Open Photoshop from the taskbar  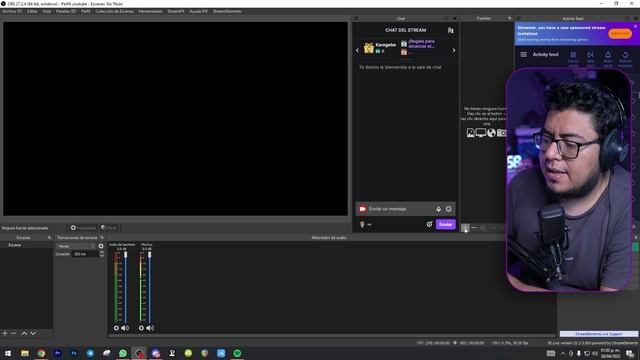pyautogui.click(x=74, y=353)
